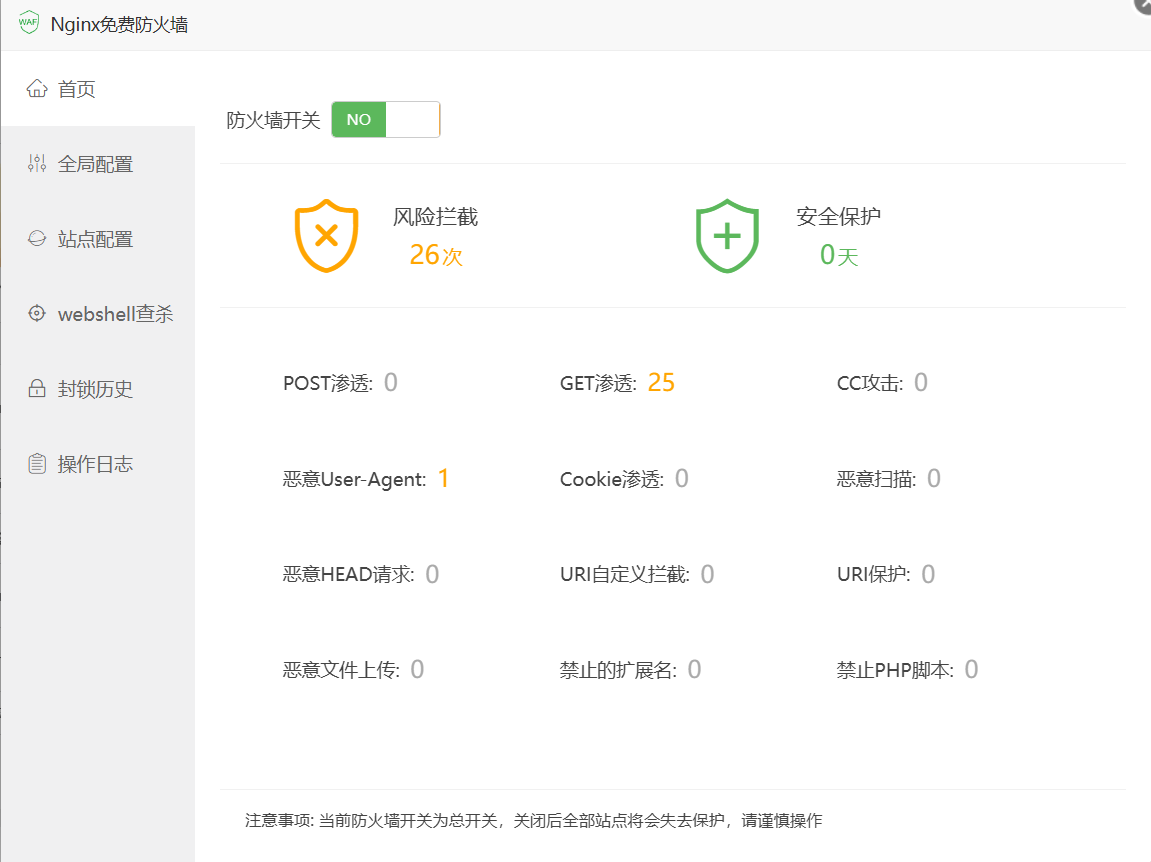The height and width of the screenshot is (862, 1151).
Task: Click the sliders icon for 全局配置
Action: 37,164
